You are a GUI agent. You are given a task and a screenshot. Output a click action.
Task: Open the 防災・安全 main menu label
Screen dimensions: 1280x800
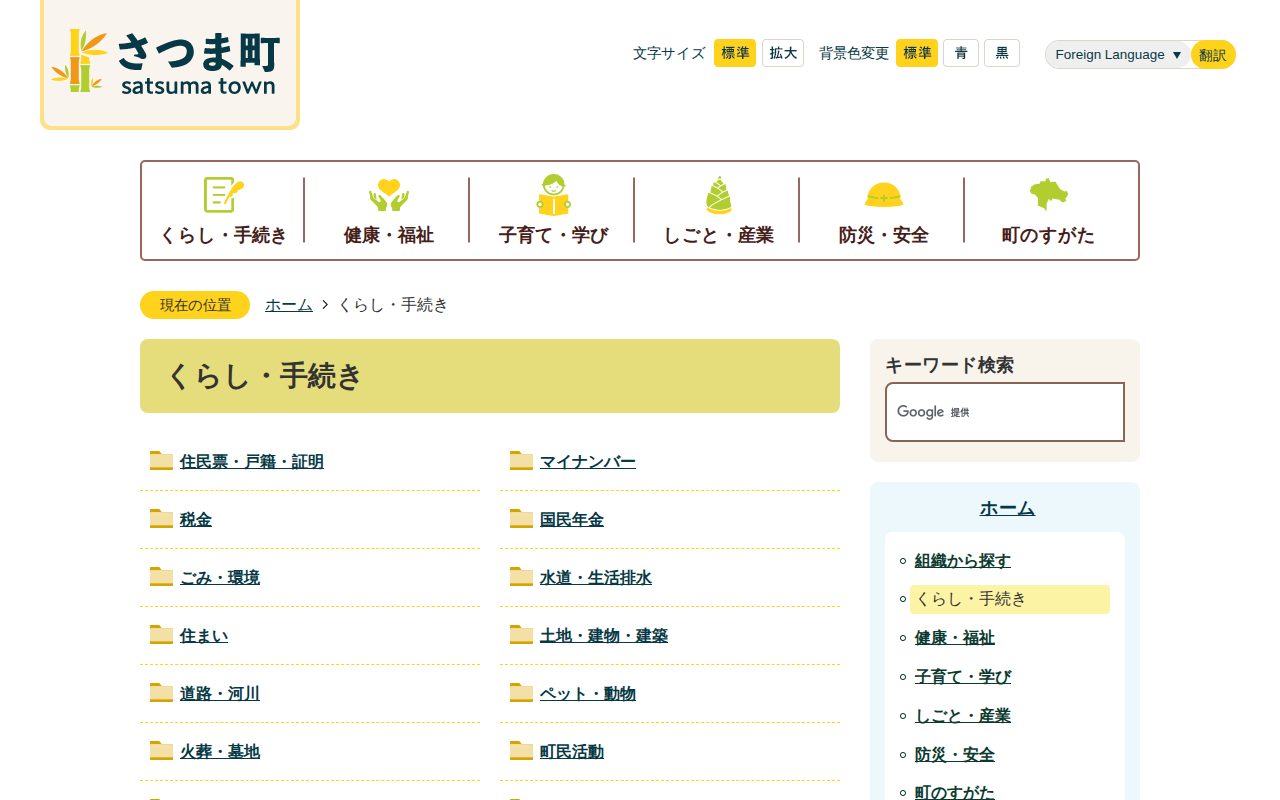(884, 235)
